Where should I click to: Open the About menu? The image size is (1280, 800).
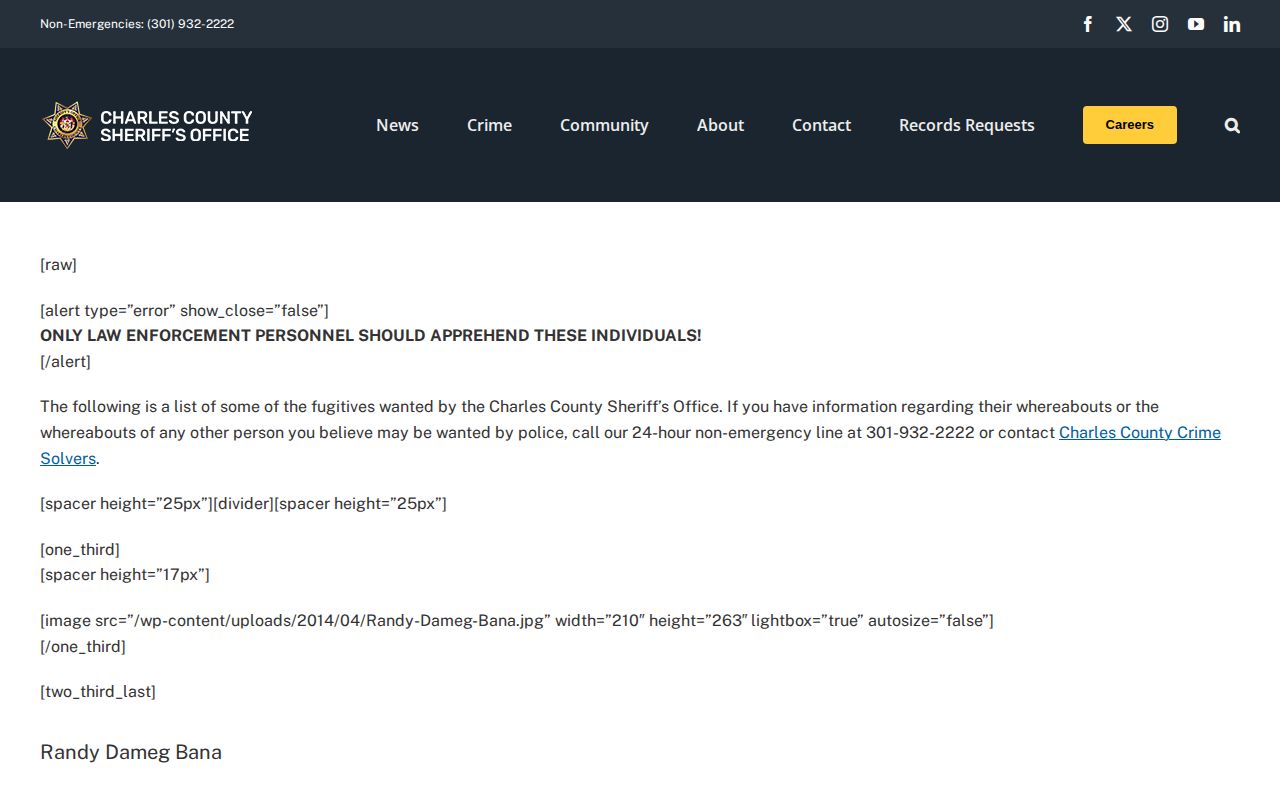pos(720,125)
